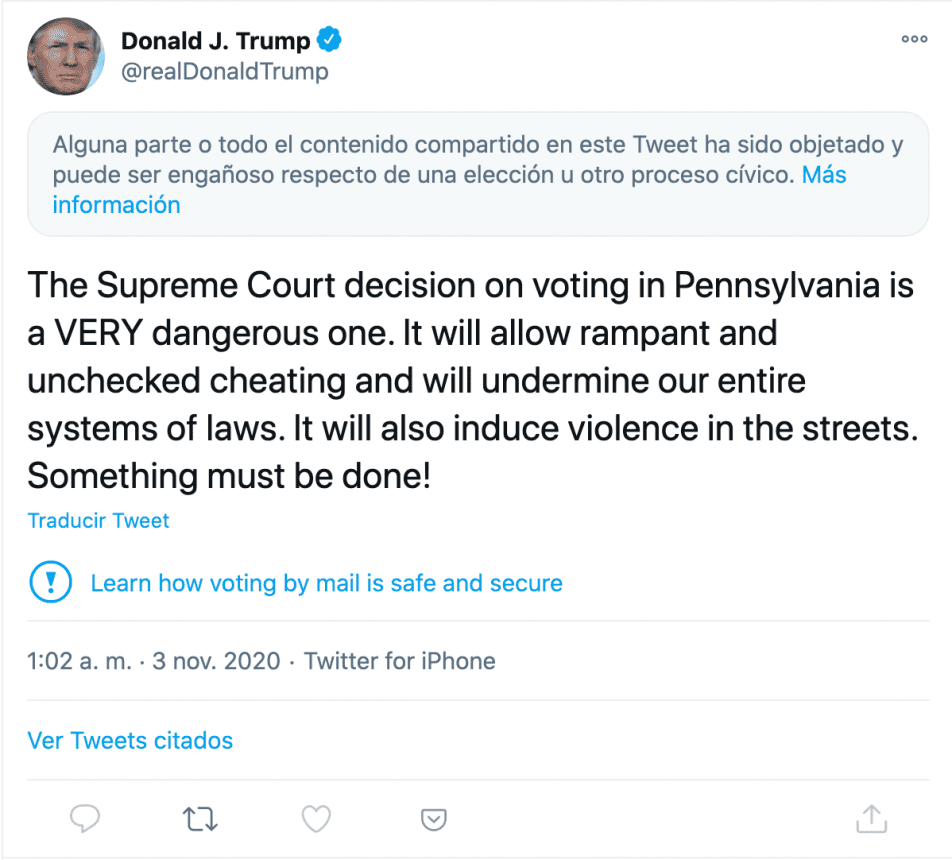Click the exclamation mark info circle icon
The image size is (952, 860).
point(50,582)
